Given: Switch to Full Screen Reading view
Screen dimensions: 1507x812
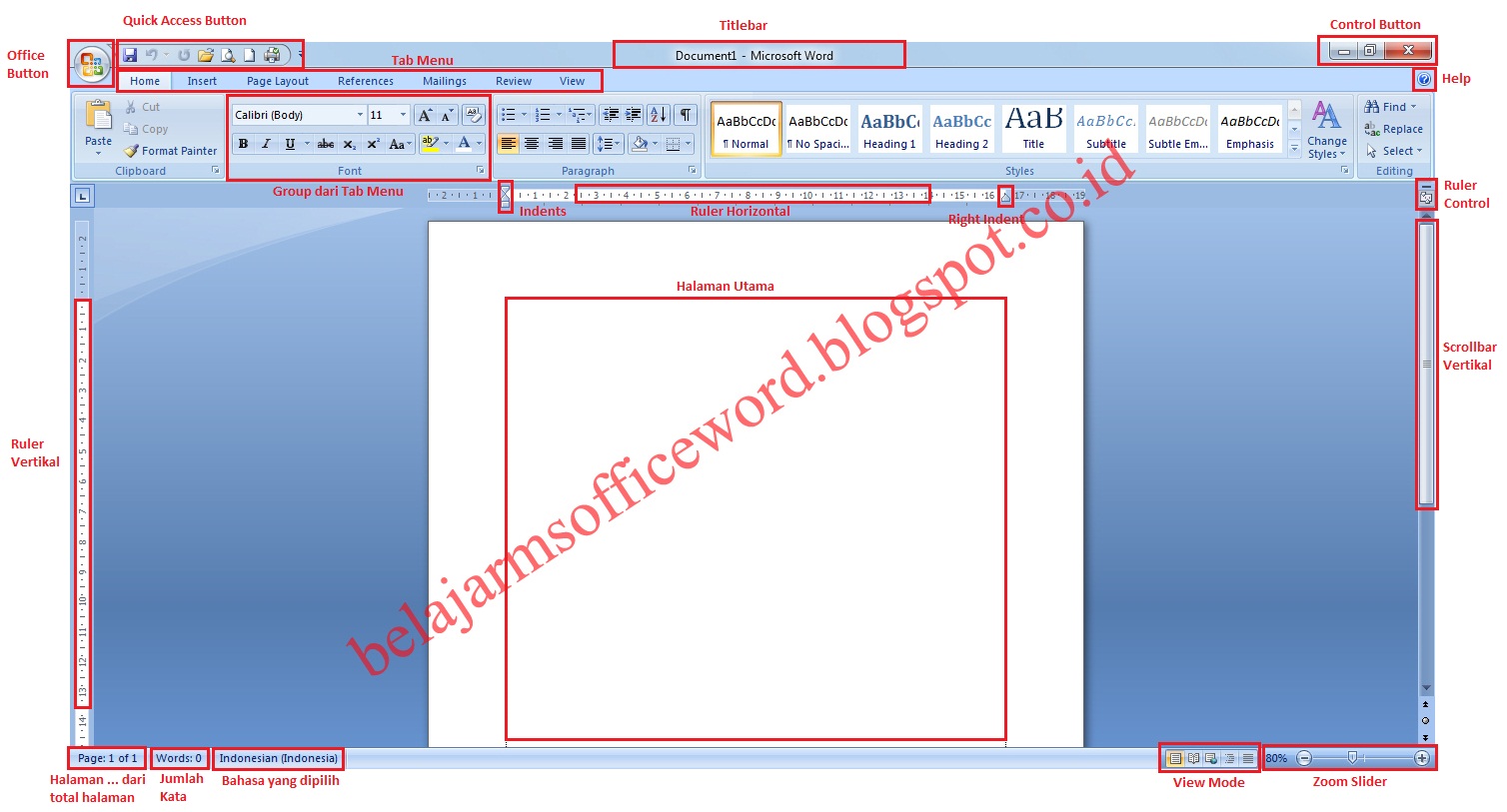Looking at the screenshot, I should (x=1193, y=758).
